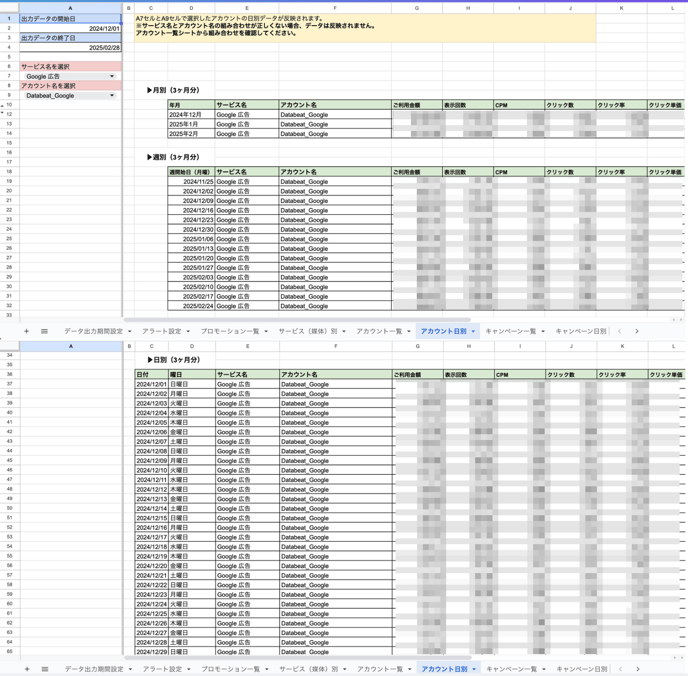Select week start 2025/01/13 cell

(x=191, y=249)
